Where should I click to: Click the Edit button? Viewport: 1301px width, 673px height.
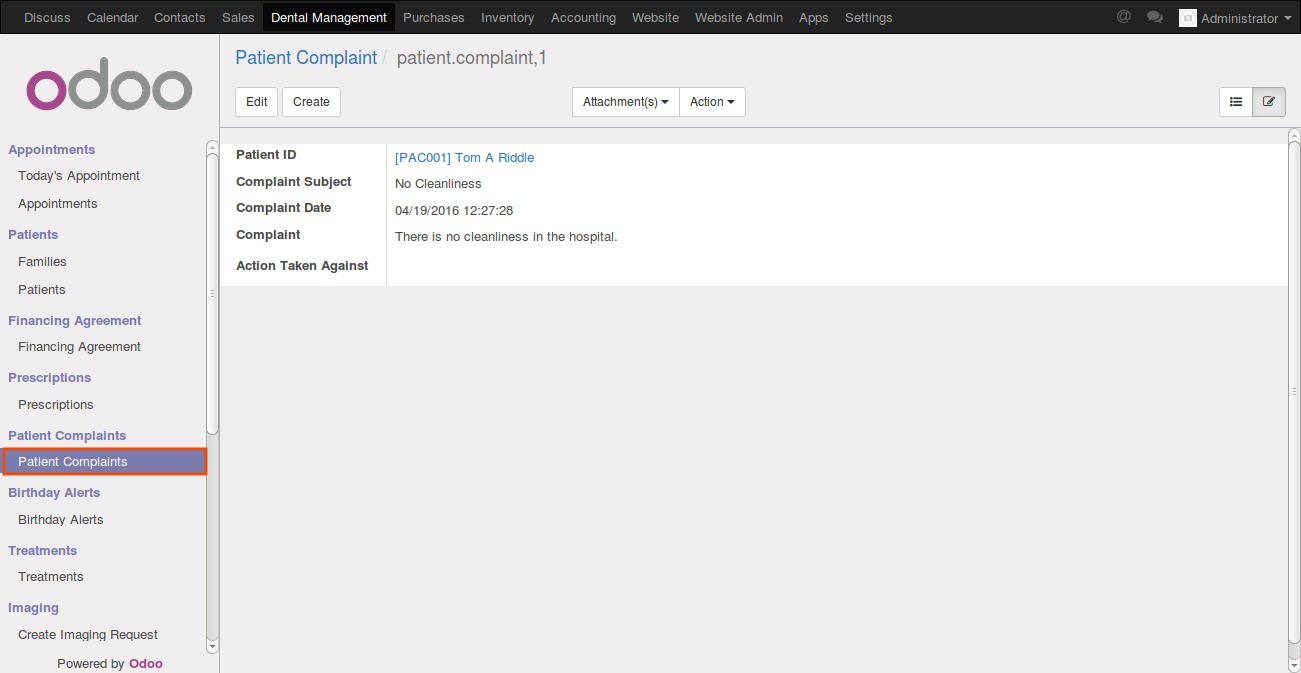pos(256,102)
